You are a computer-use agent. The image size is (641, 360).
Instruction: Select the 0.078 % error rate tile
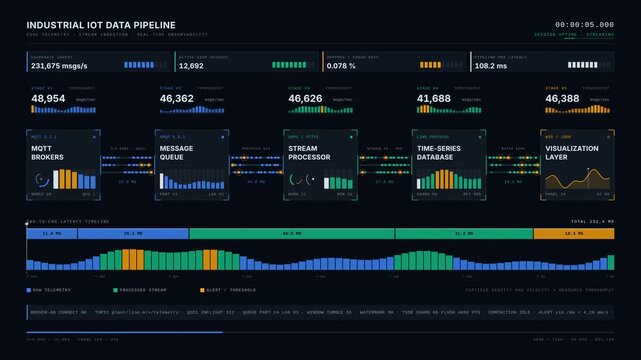point(394,62)
